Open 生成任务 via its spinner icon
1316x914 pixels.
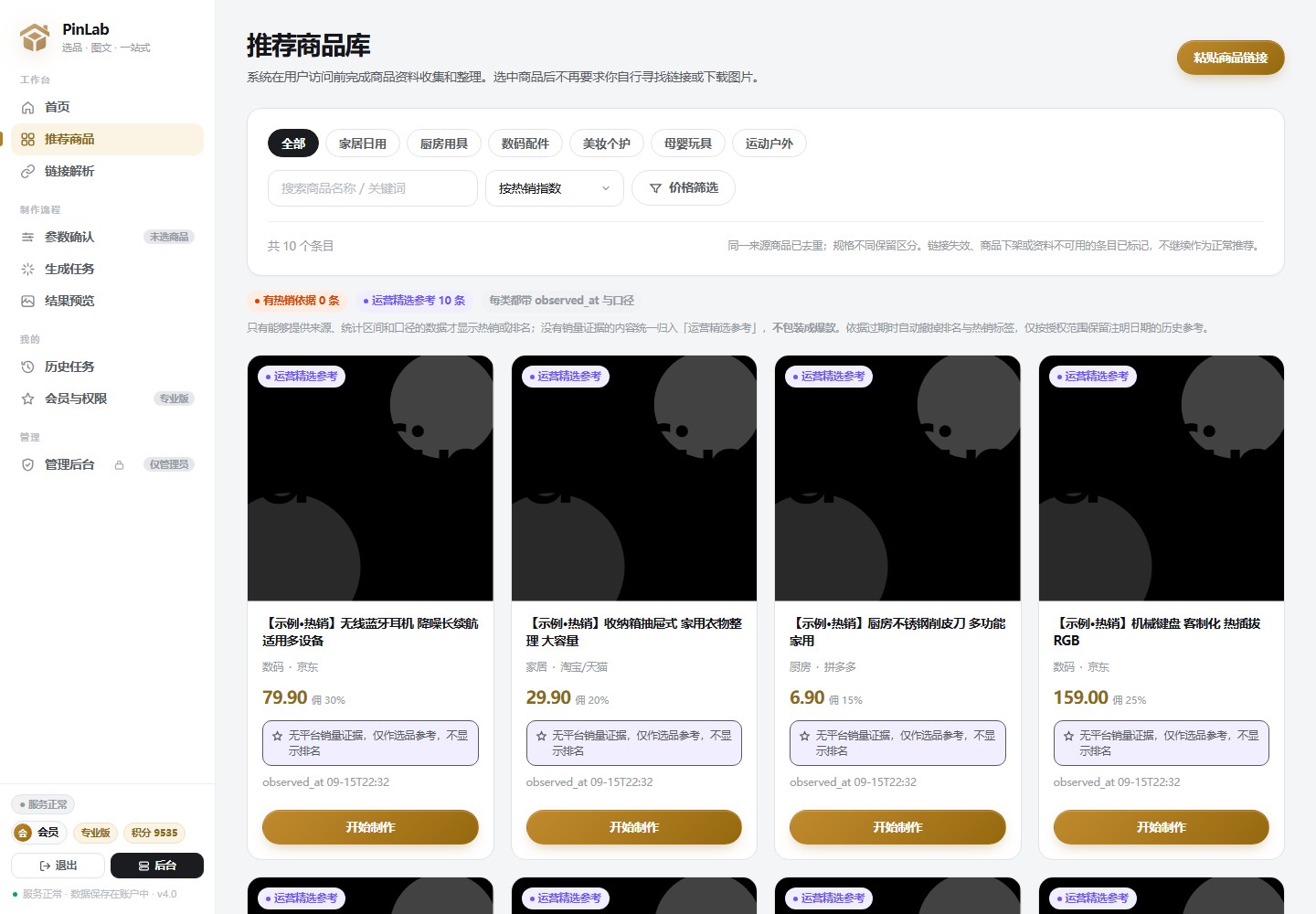point(27,269)
